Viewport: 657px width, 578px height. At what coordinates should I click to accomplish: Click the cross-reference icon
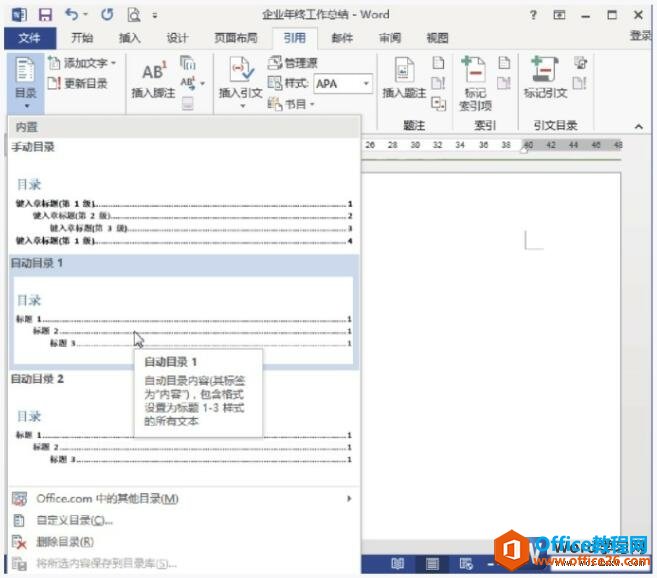[438, 103]
